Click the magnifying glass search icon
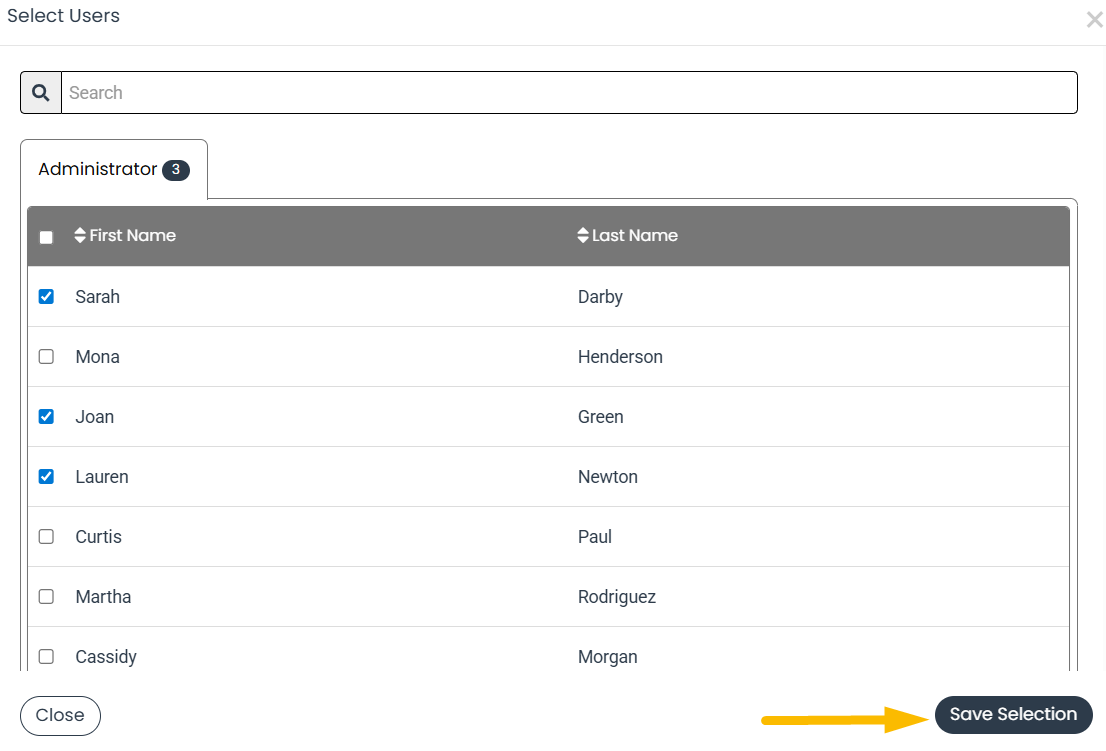Viewport: 1106px width, 751px height. click(x=41, y=92)
